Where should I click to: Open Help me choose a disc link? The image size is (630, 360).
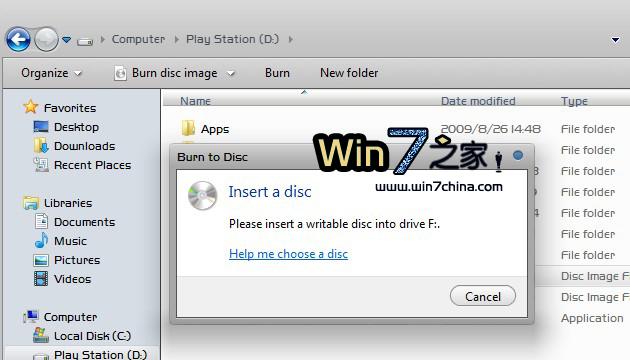coord(288,254)
